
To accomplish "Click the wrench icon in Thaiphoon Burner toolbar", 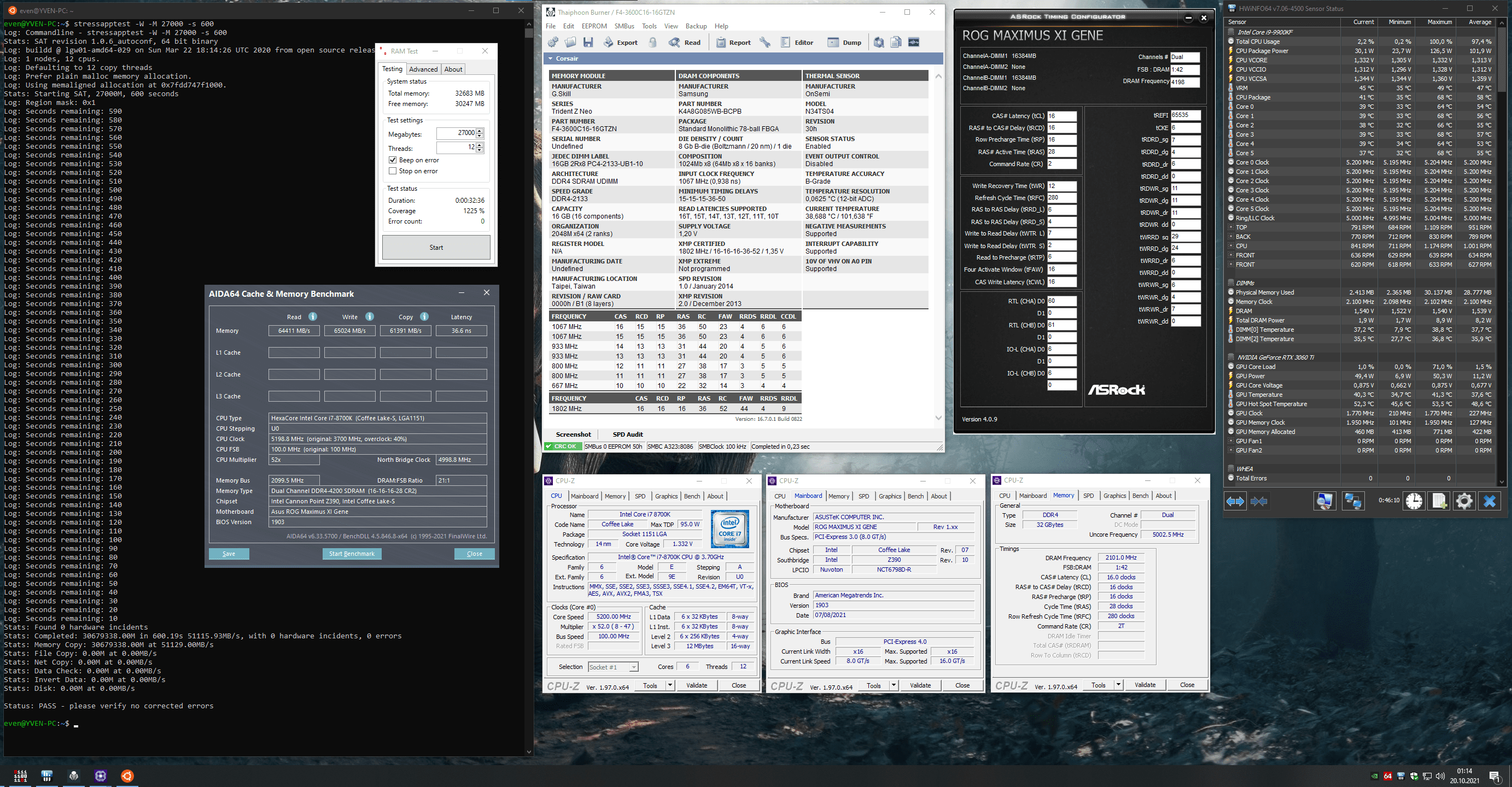I will 765,42.
